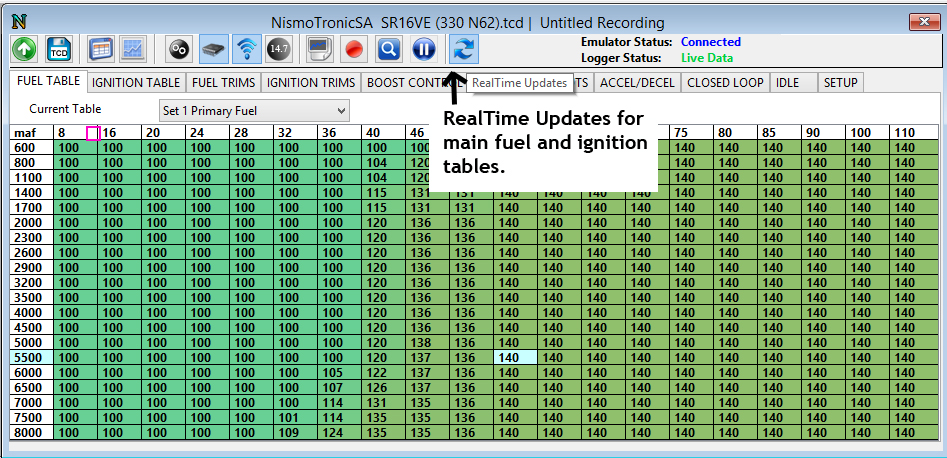Click the 138 cell in row 5000
Screen dimensions: 947x458
point(427,343)
